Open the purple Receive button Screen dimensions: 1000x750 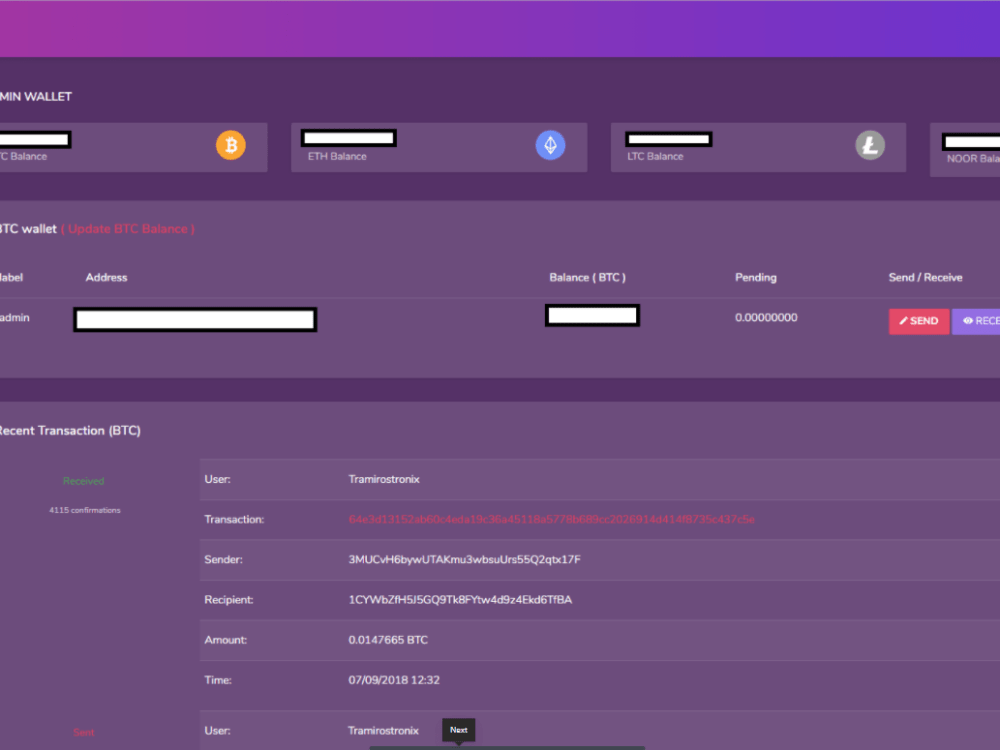point(976,321)
